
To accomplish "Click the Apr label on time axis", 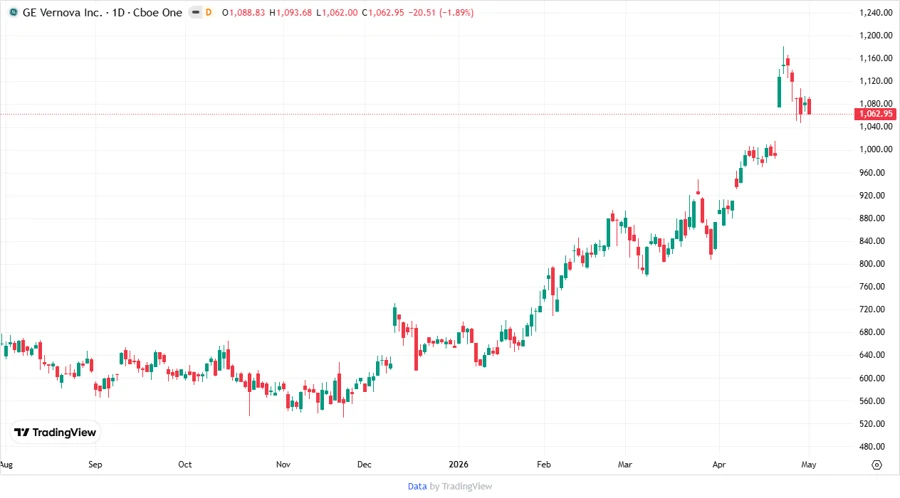I will 719,464.
